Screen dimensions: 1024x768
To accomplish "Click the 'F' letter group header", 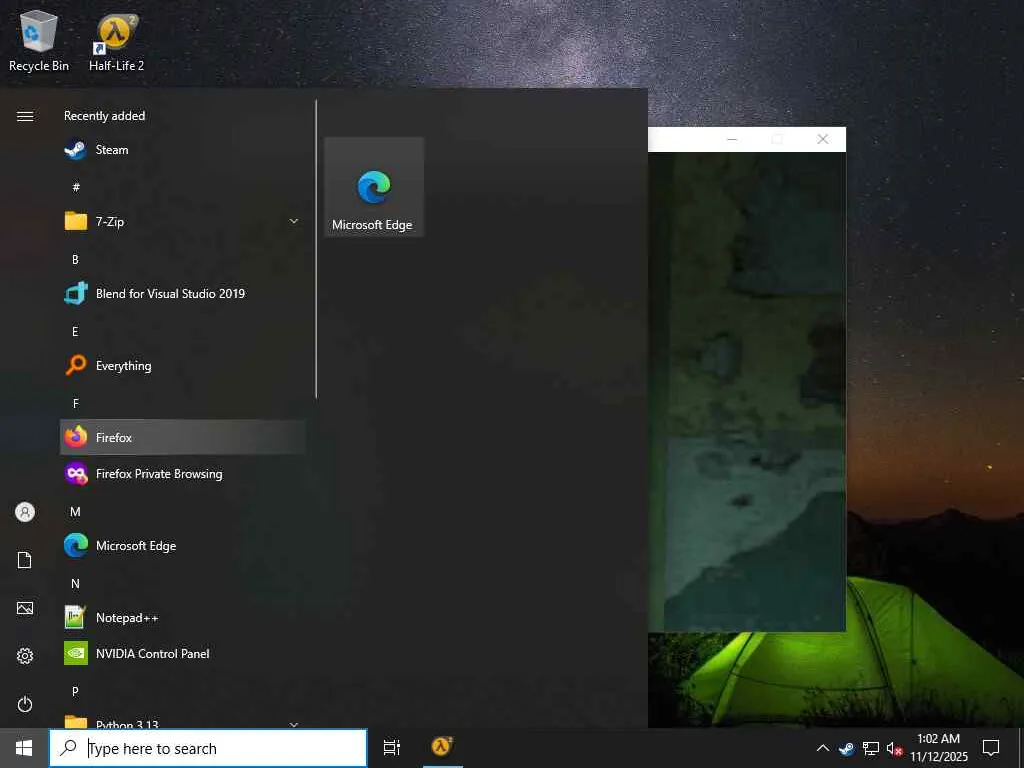I will click(76, 404).
